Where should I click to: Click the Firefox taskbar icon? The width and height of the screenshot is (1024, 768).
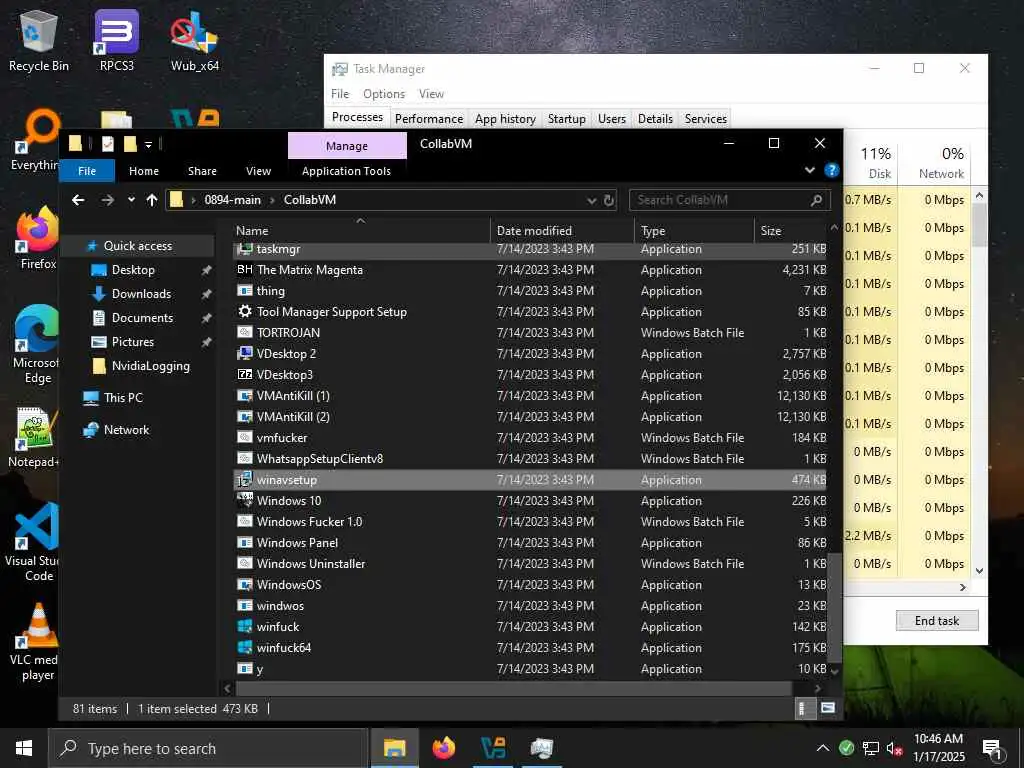coord(443,748)
